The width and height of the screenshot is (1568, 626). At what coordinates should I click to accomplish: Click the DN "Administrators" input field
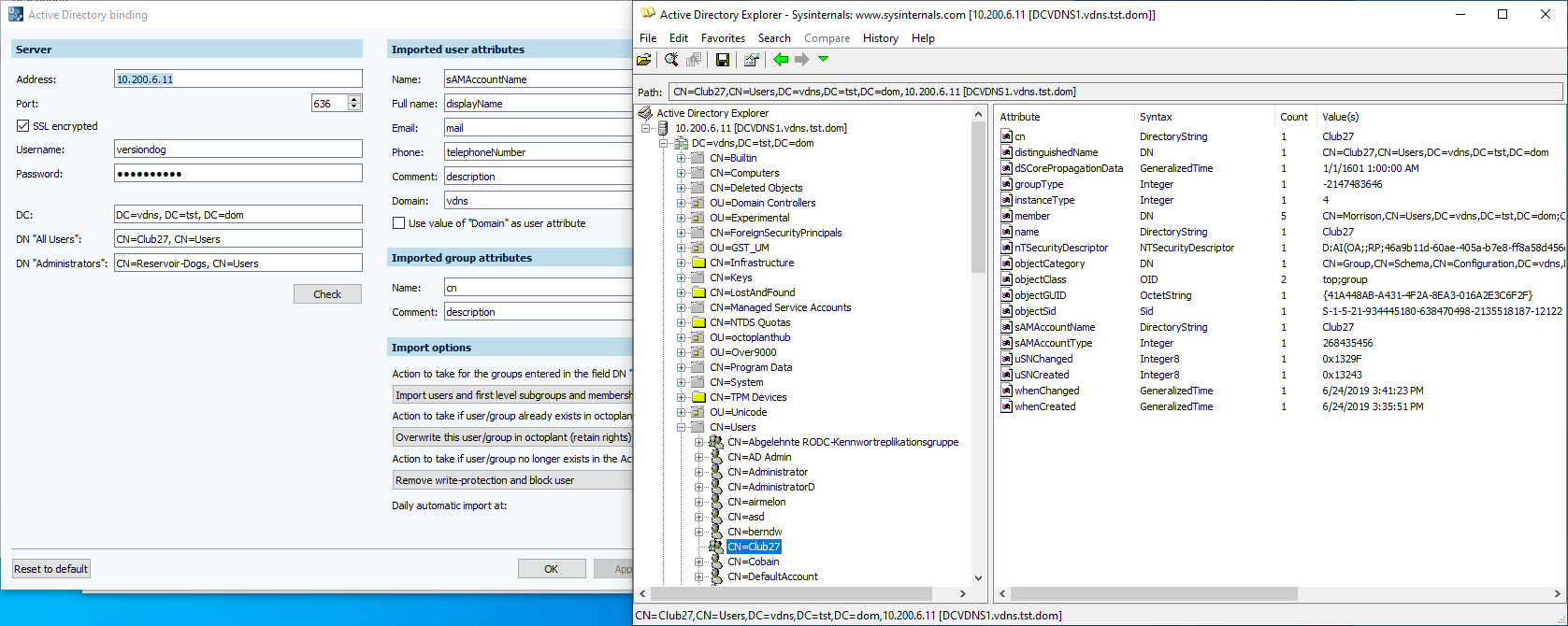(238, 263)
